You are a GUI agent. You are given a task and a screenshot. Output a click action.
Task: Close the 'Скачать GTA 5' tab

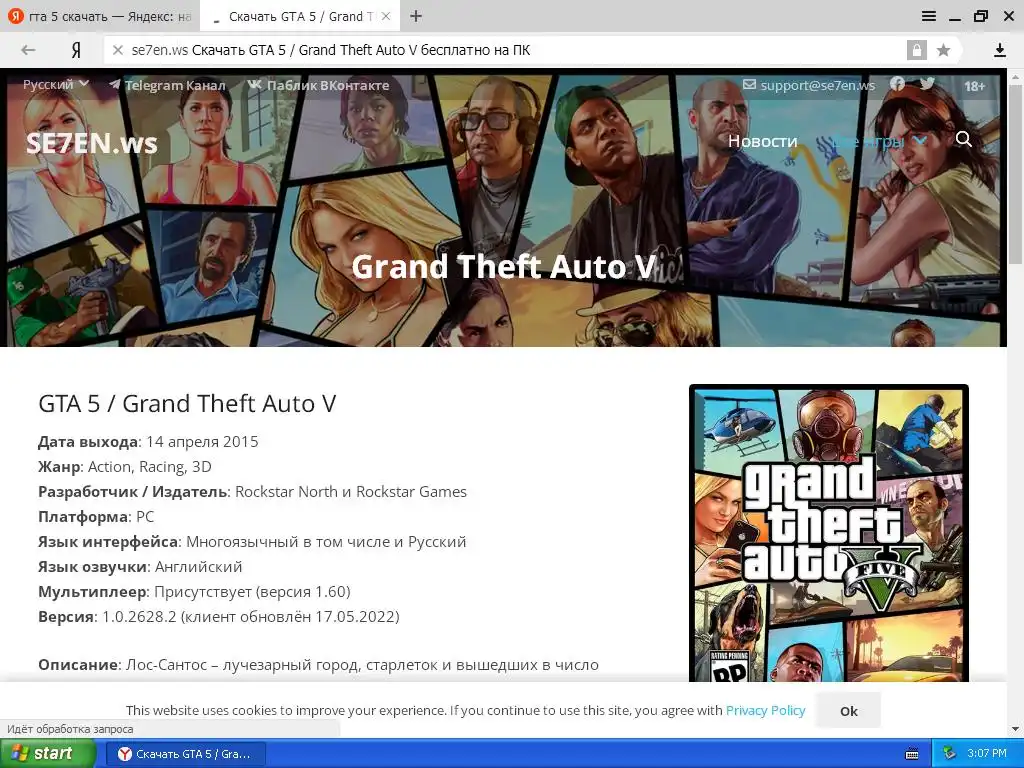386,16
